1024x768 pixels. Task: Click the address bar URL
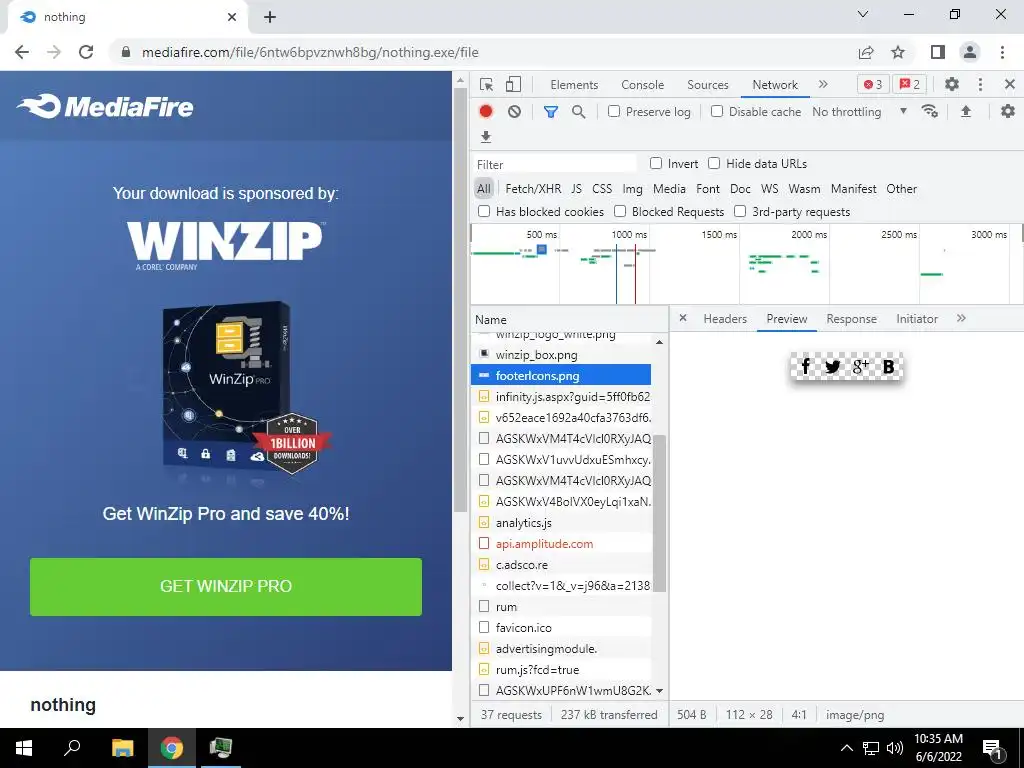tap(310, 52)
